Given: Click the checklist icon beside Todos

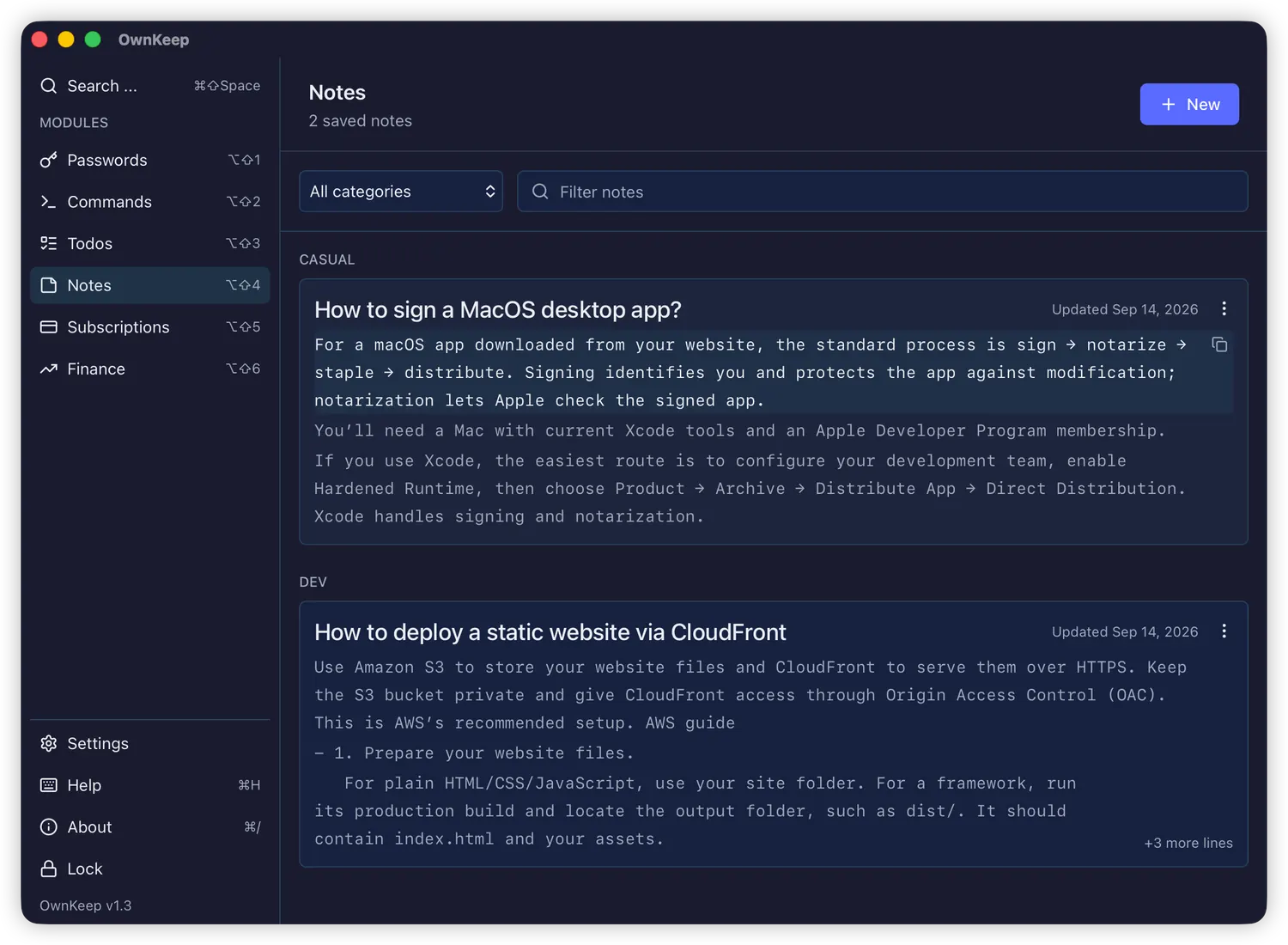Looking at the screenshot, I should coord(49,243).
